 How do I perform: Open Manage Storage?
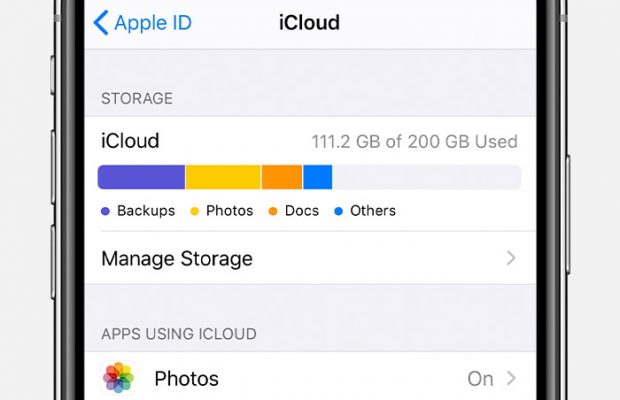(177, 259)
